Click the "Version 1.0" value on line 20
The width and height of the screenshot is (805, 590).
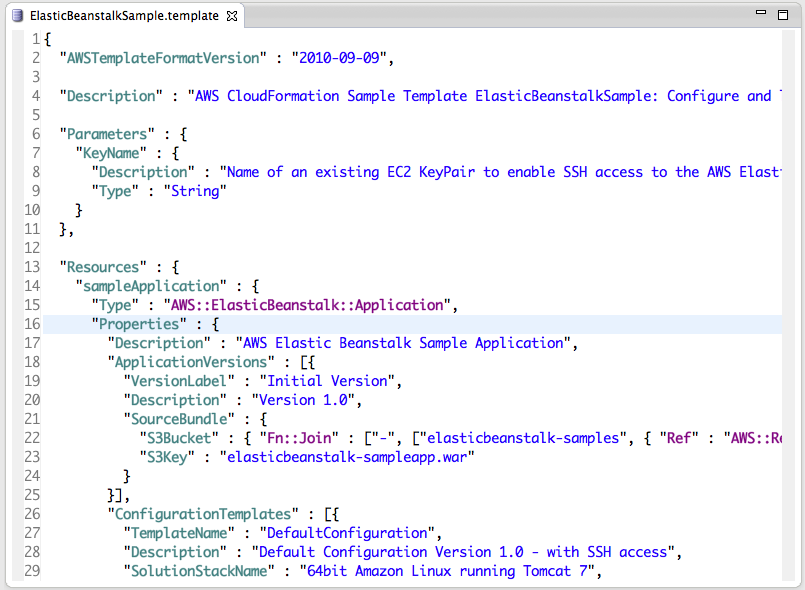(303, 400)
